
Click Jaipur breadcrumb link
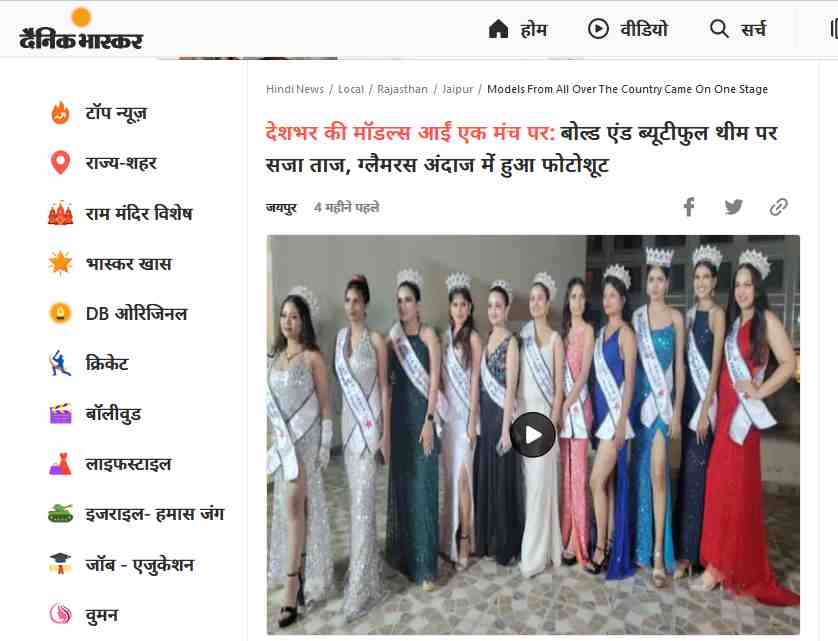click(x=457, y=89)
